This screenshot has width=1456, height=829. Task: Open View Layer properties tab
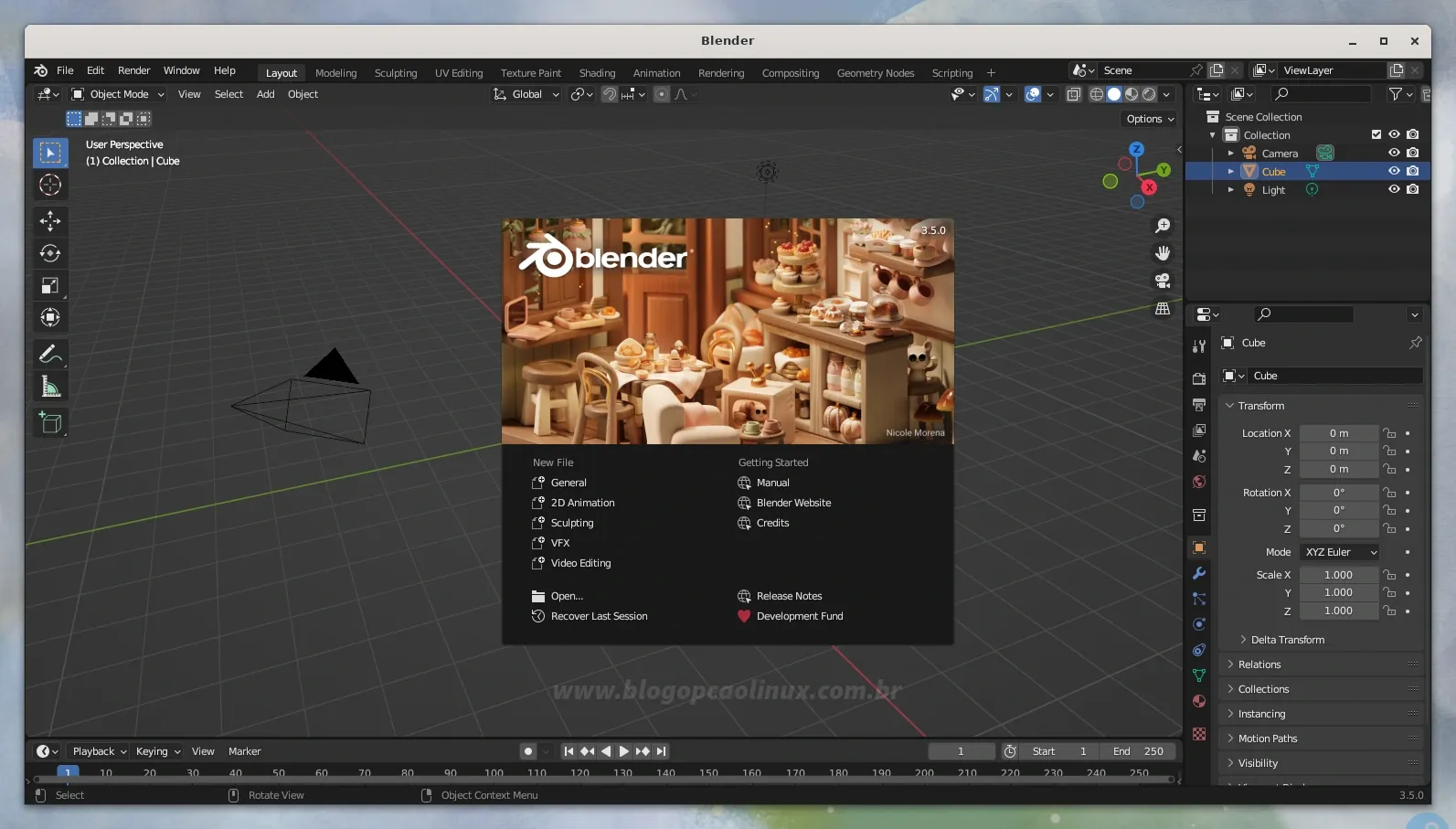coord(1199,430)
